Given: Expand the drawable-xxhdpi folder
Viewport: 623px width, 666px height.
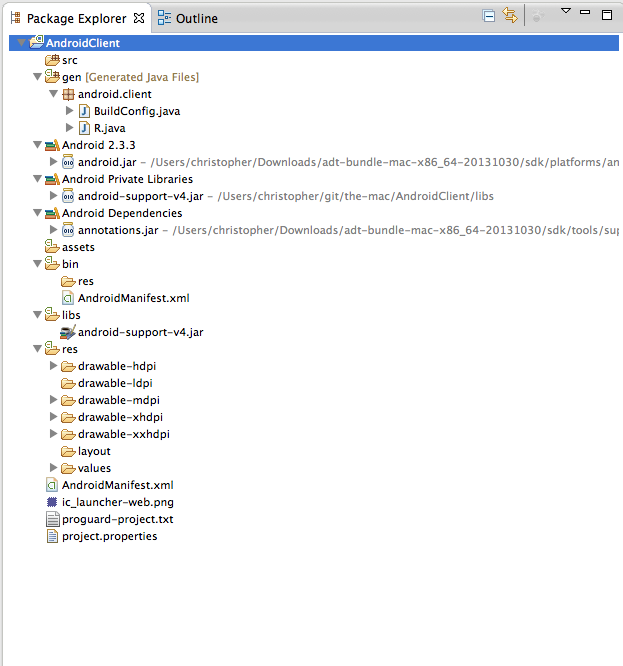Looking at the screenshot, I should (x=54, y=434).
